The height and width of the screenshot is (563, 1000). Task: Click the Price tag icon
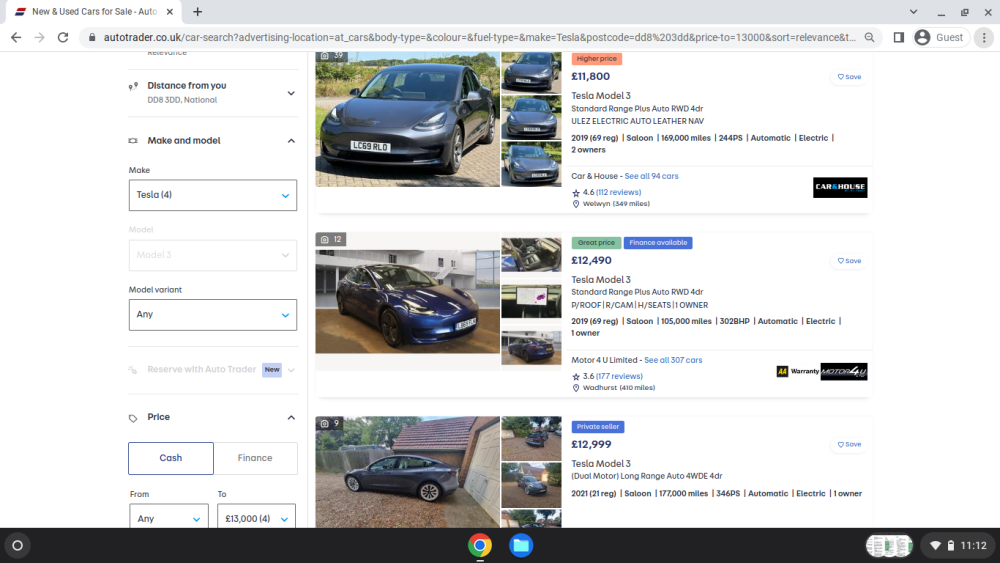pos(133,418)
